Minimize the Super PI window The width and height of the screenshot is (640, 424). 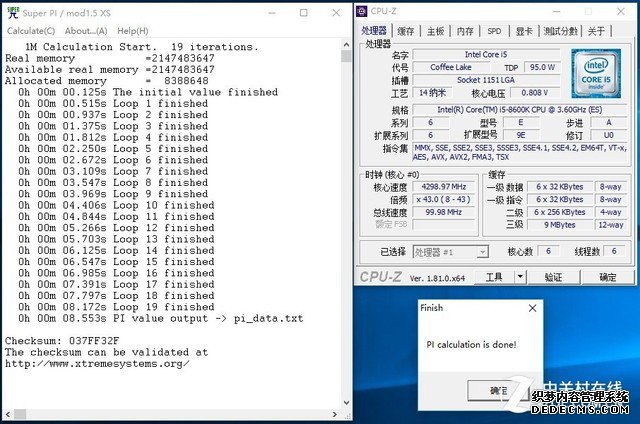272,13
